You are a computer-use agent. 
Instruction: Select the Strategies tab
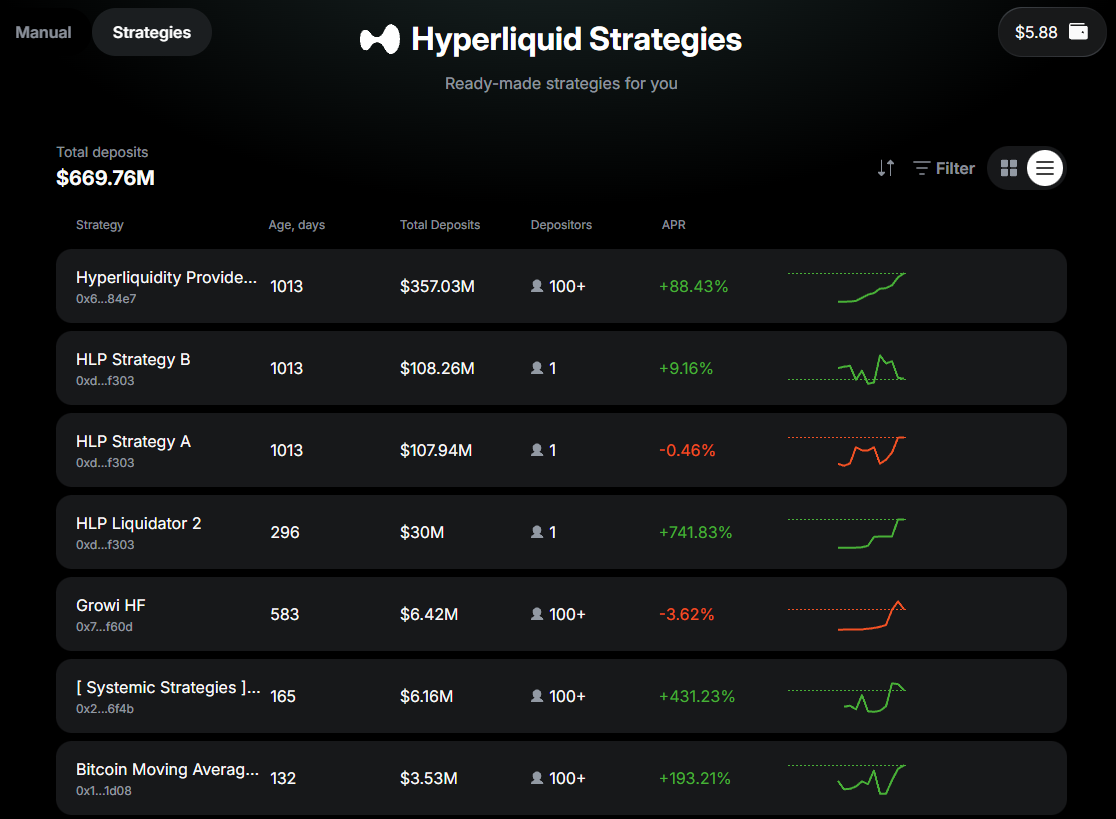click(x=151, y=32)
